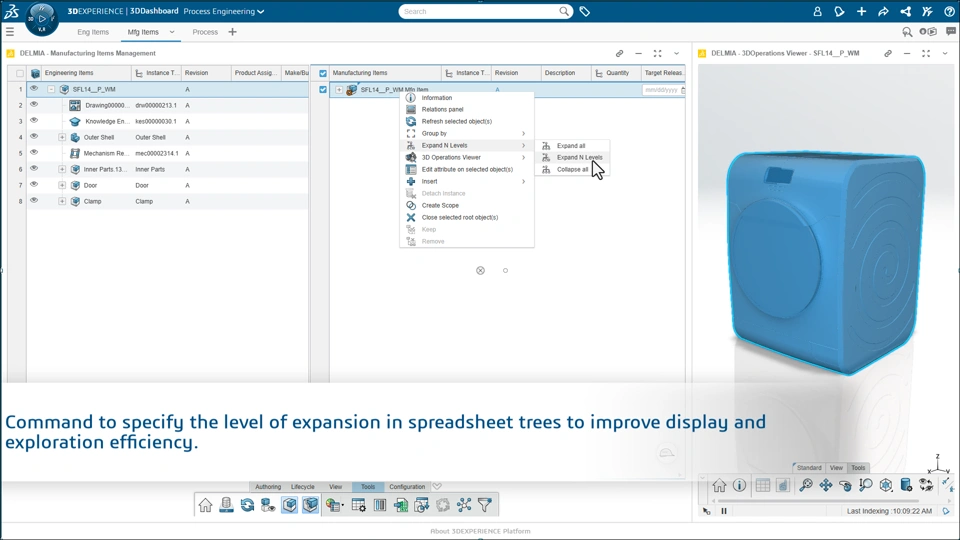Click the barcode columns icon in toolbar

[x=380, y=505]
